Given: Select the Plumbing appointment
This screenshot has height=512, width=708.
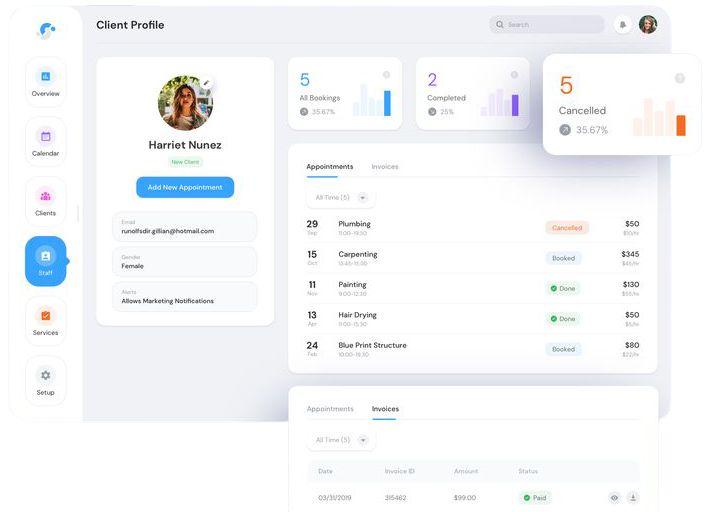Looking at the screenshot, I should click(x=473, y=228).
